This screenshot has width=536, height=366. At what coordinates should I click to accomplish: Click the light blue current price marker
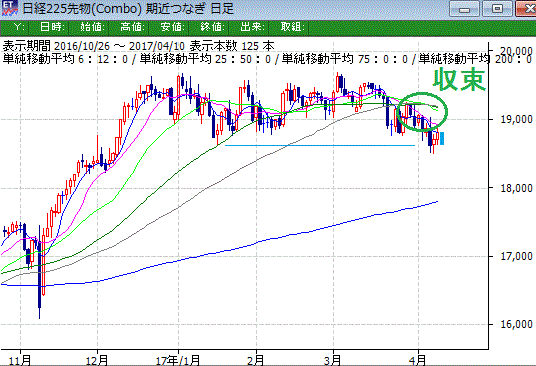click(442, 138)
